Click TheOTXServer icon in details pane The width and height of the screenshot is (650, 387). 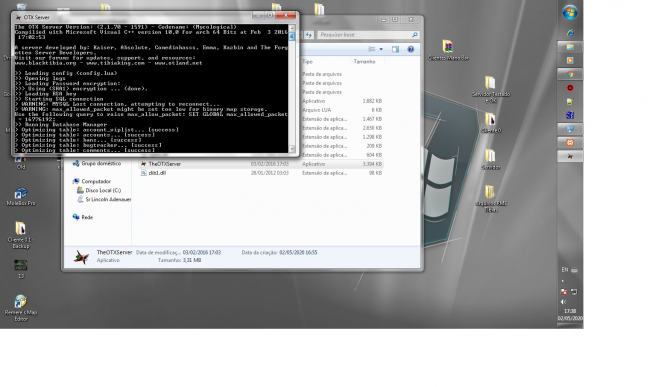click(x=81, y=257)
